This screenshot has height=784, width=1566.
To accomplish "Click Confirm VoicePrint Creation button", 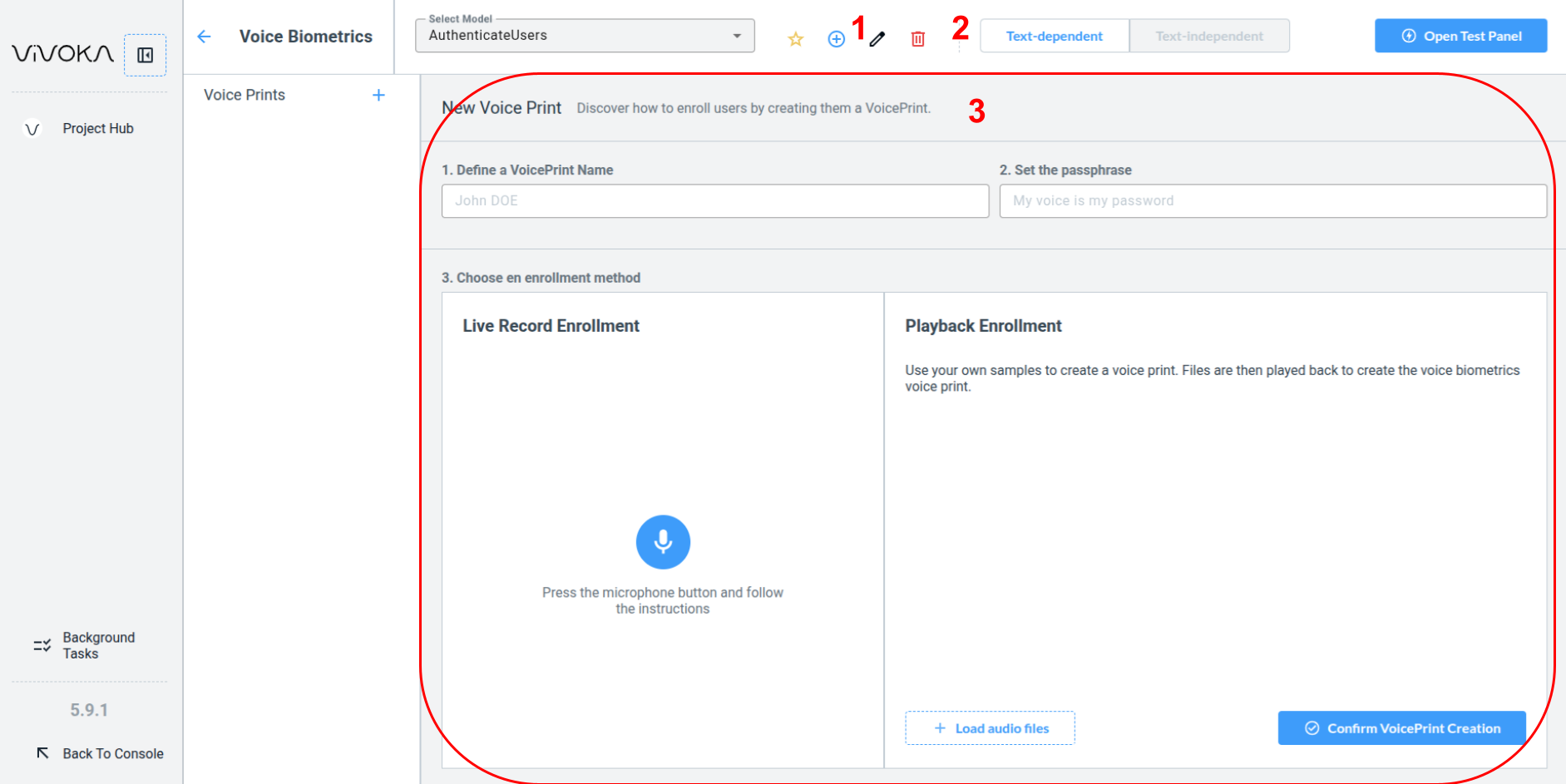I will click(1401, 728).
